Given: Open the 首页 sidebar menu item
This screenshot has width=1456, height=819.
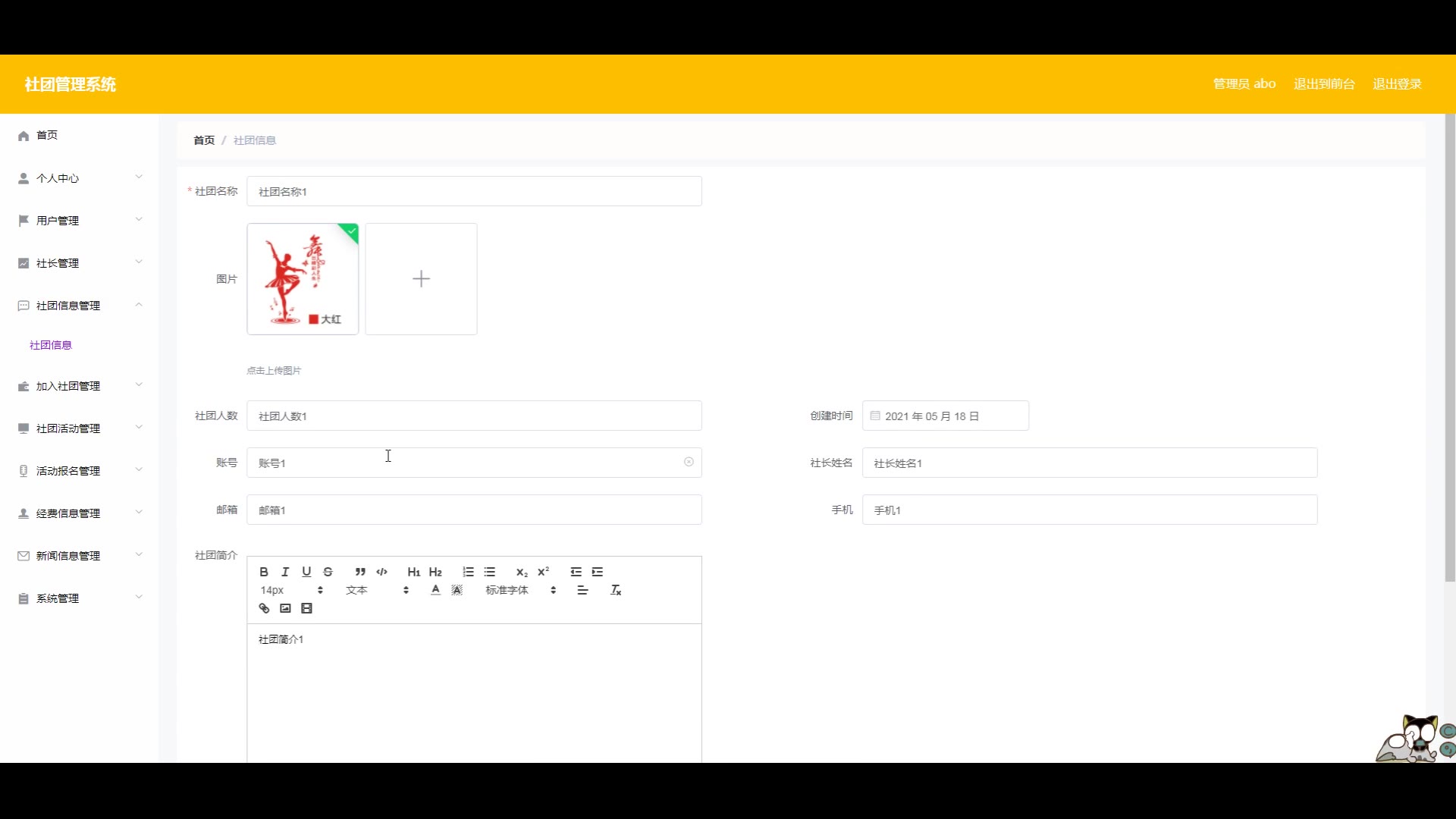Looking at the screenshot, I should point(47,135).
